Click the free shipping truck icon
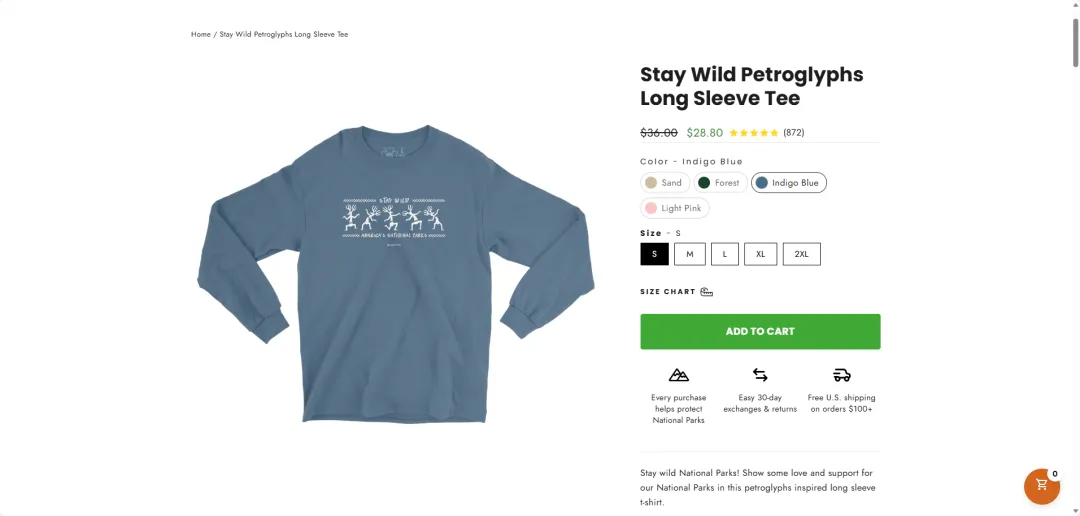This screenshot has height=516, width=1080. 842,375
